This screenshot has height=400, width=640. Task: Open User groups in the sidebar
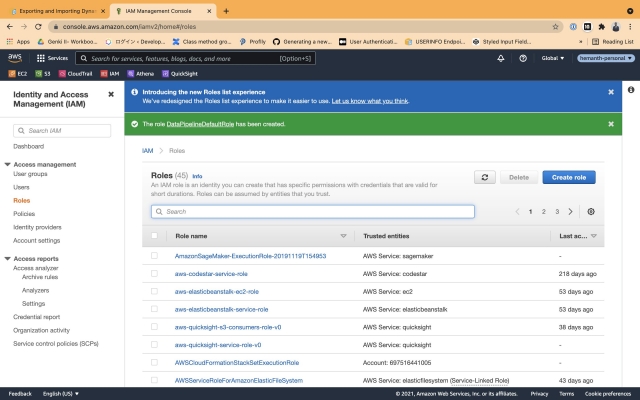[x=30, y=174]
